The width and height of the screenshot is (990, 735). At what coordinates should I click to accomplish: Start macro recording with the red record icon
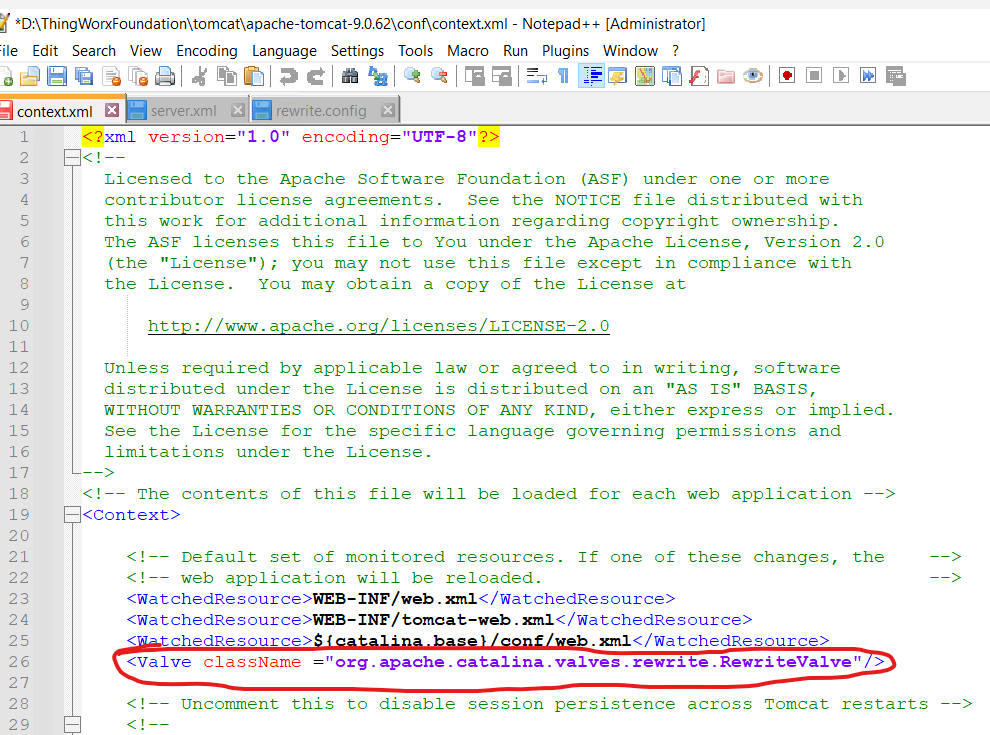coord(786,76)
